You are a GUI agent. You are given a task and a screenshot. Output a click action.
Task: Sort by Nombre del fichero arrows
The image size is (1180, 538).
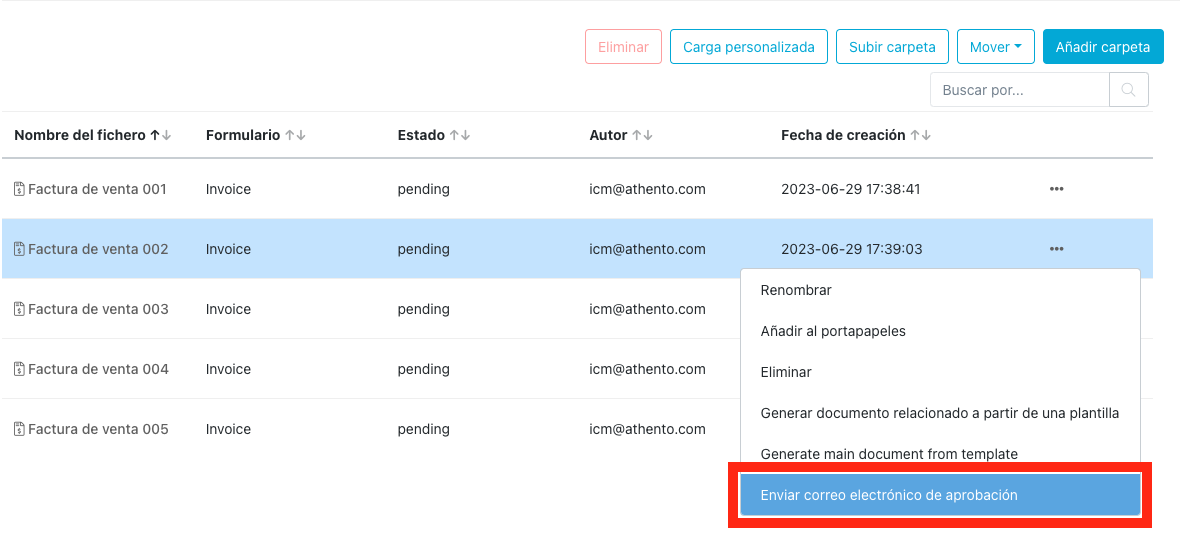tap(161, 135)
